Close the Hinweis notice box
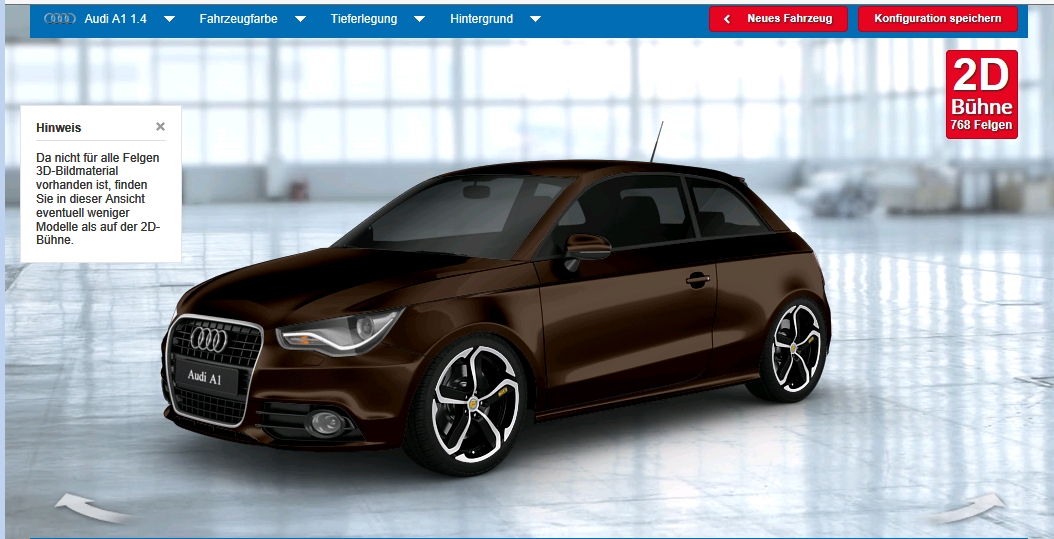1054x539 pixels. (x=160, y=127)
